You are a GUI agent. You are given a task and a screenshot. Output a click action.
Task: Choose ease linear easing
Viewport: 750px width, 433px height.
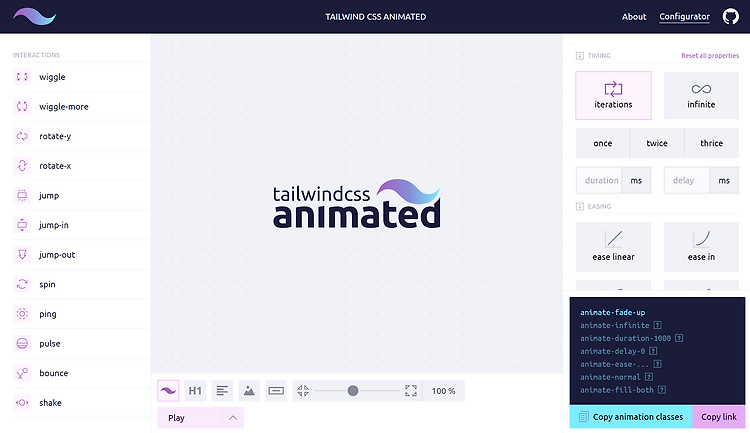point(613,247)
